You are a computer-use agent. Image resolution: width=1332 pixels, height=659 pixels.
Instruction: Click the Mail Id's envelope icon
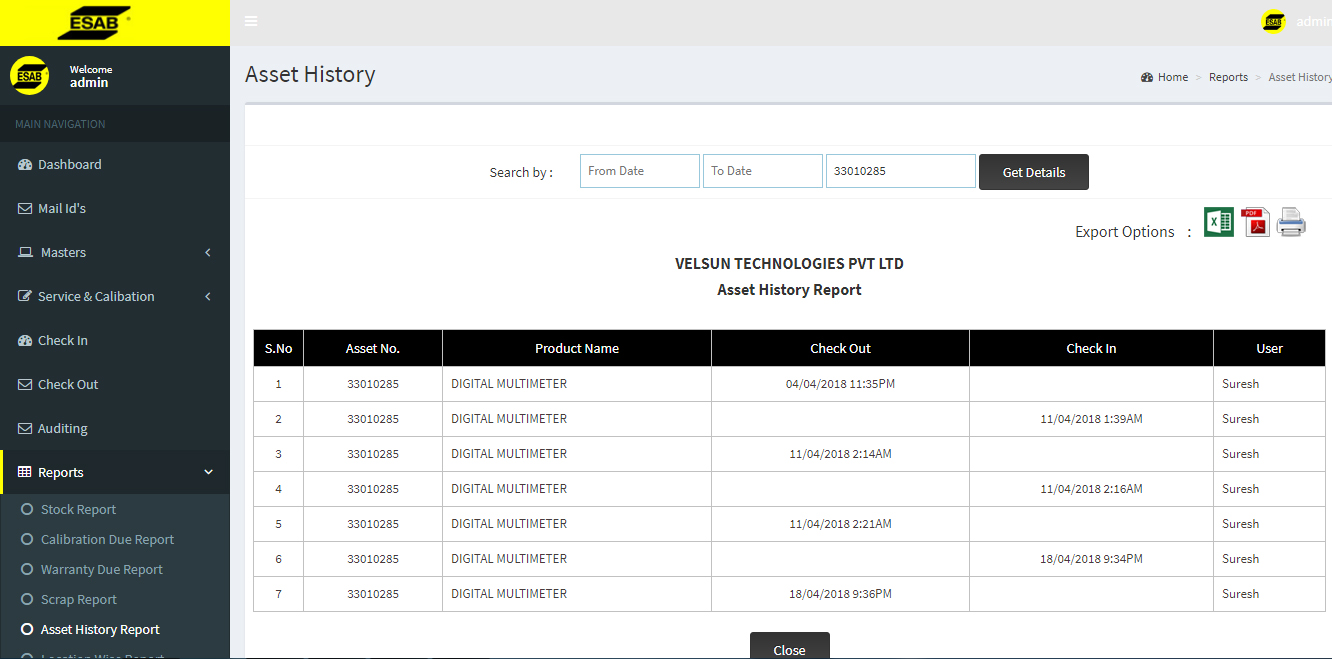coord(25,209)
